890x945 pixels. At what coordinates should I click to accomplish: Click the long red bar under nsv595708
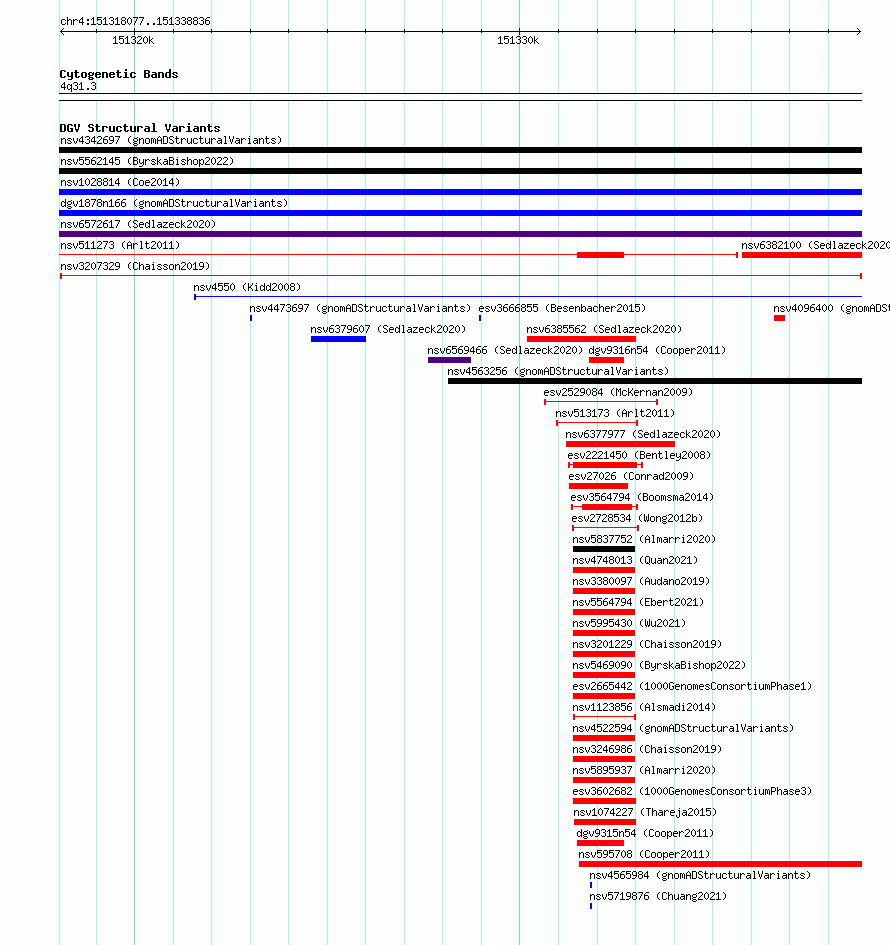click(721, 864)
